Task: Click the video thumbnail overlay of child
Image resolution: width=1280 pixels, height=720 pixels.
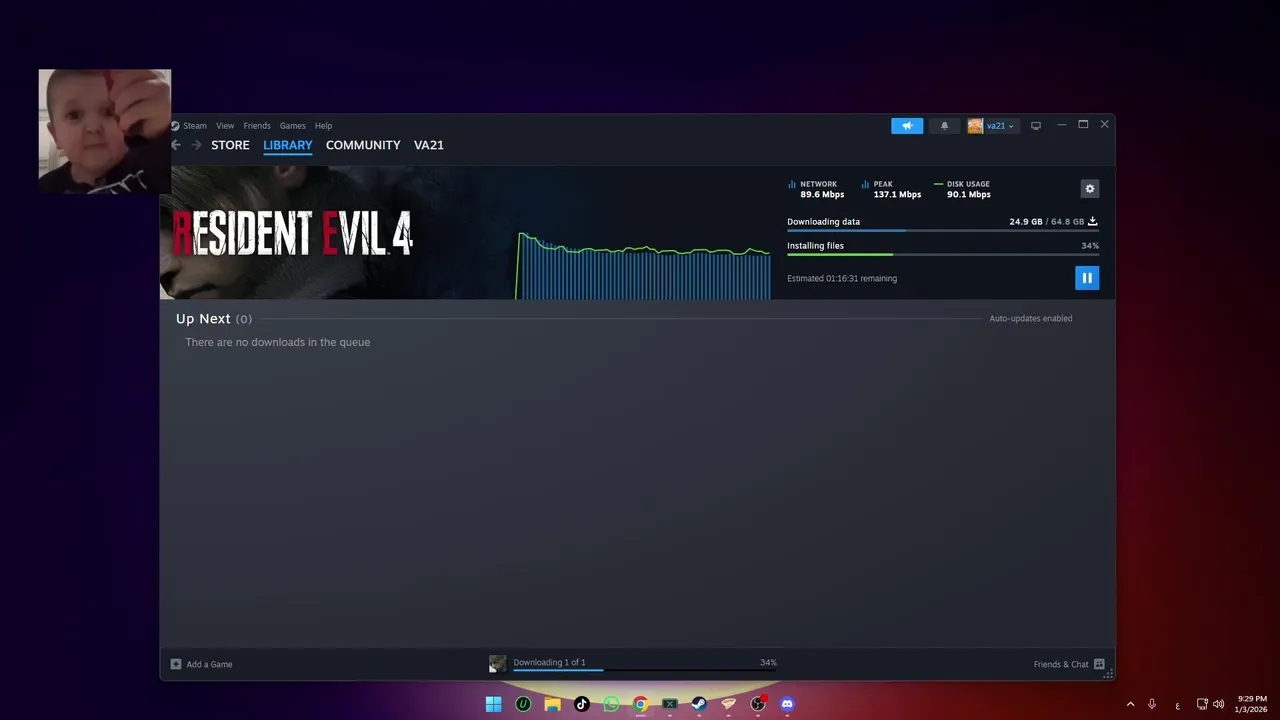Action: pos(105,131)
